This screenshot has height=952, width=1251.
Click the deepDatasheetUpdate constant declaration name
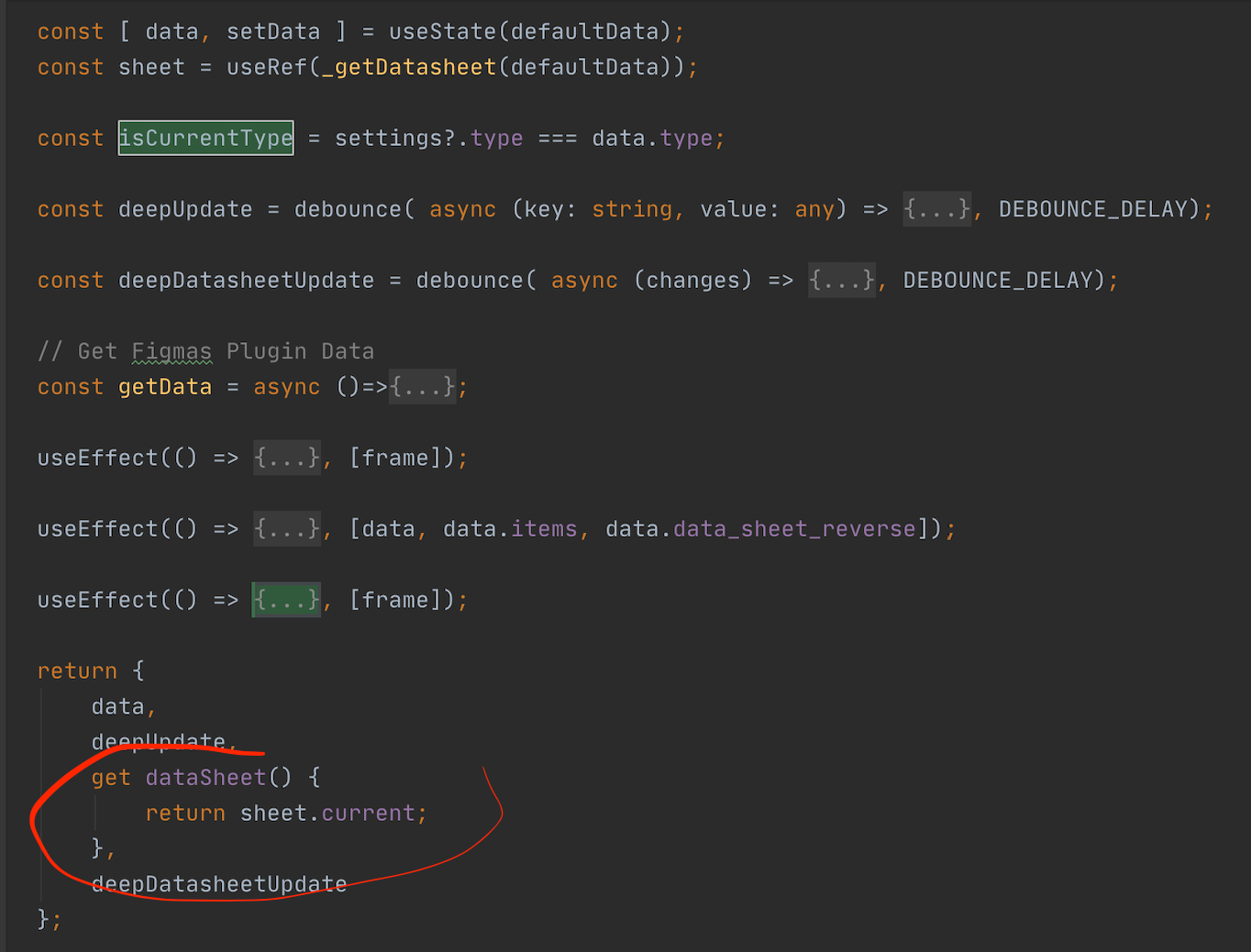click(x=246, y=280)
